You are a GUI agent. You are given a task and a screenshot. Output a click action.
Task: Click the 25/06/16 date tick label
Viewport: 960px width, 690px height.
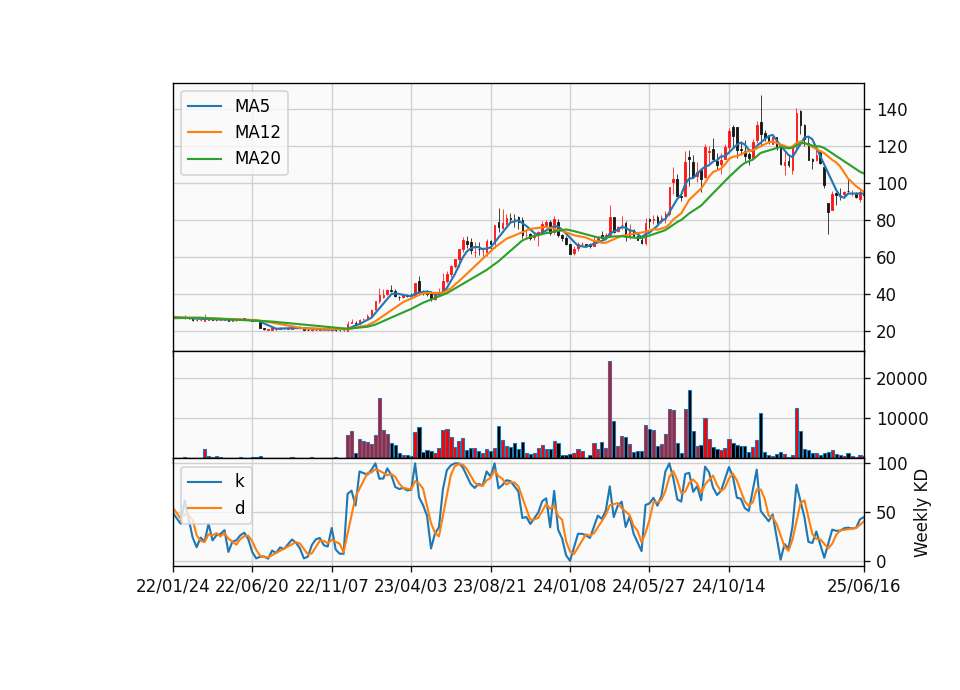pos(864,587)
